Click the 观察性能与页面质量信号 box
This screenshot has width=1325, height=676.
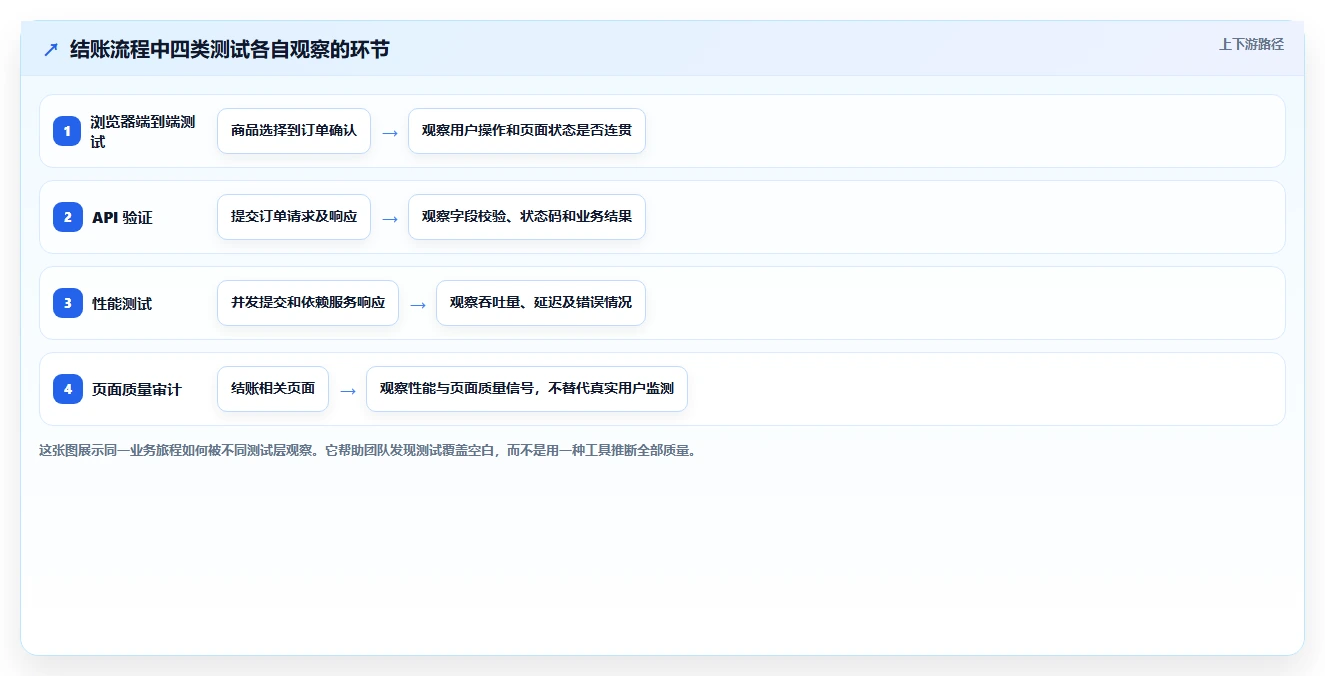tap(527, 389)
